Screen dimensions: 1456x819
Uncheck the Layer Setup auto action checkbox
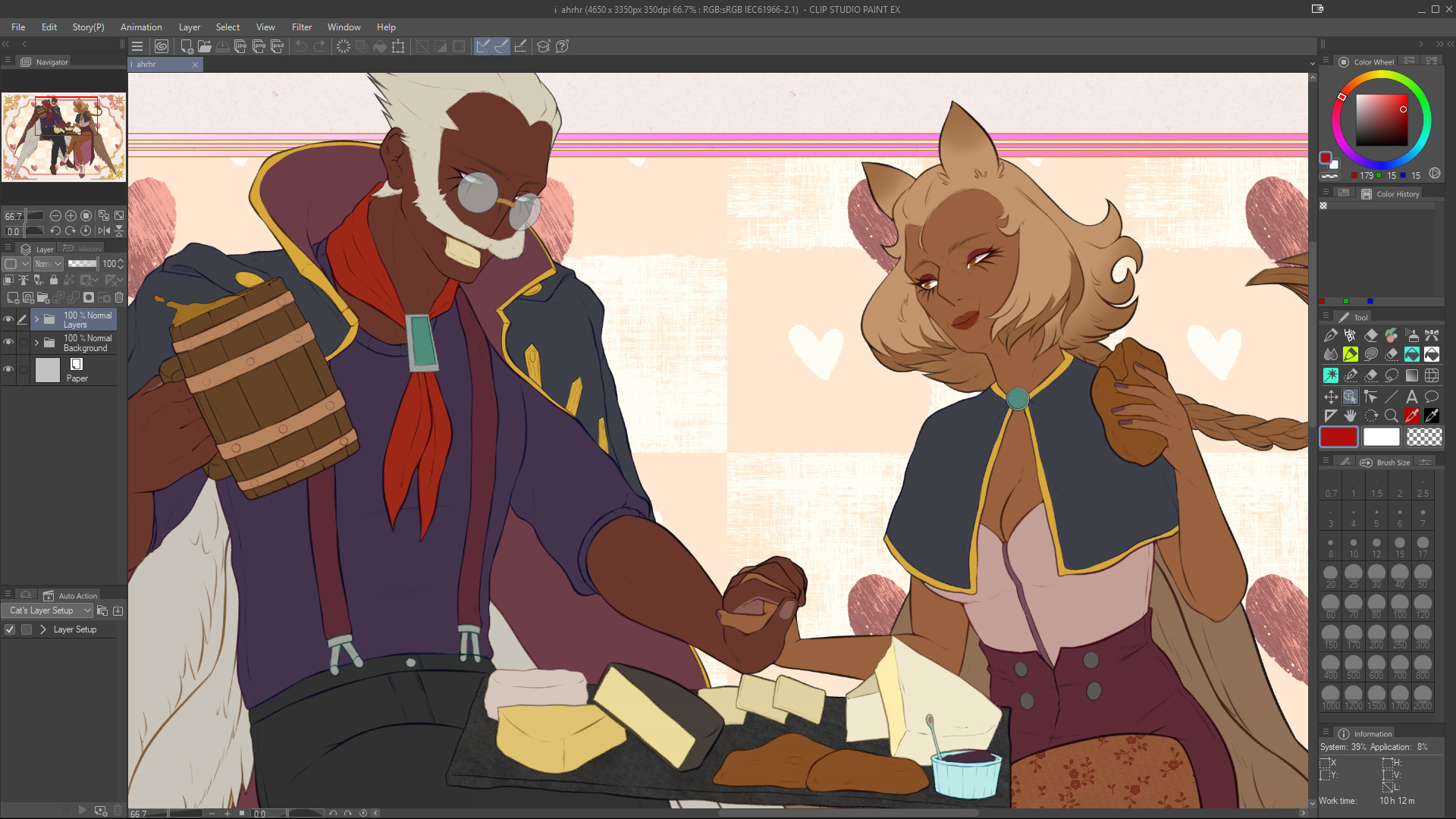pos(10,629)
